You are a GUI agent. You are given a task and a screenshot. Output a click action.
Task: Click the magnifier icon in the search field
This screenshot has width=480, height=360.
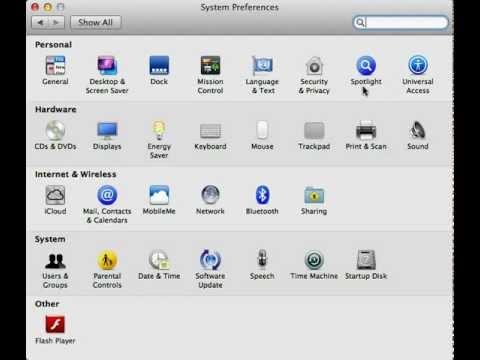click(360, 22)
